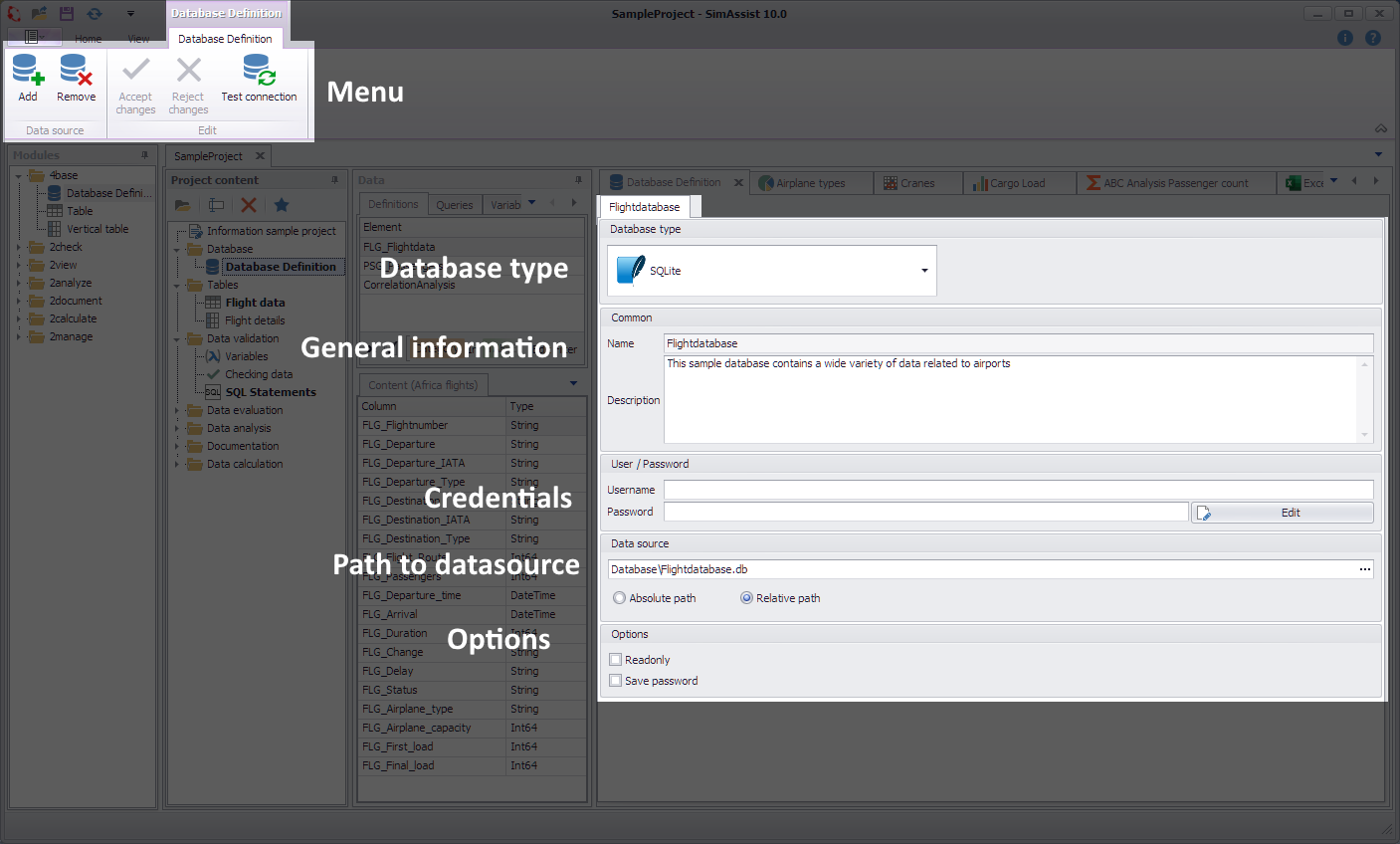Tick the Save password checkbox
This screenshot has height=844, width=1400.
pos(616,681)
